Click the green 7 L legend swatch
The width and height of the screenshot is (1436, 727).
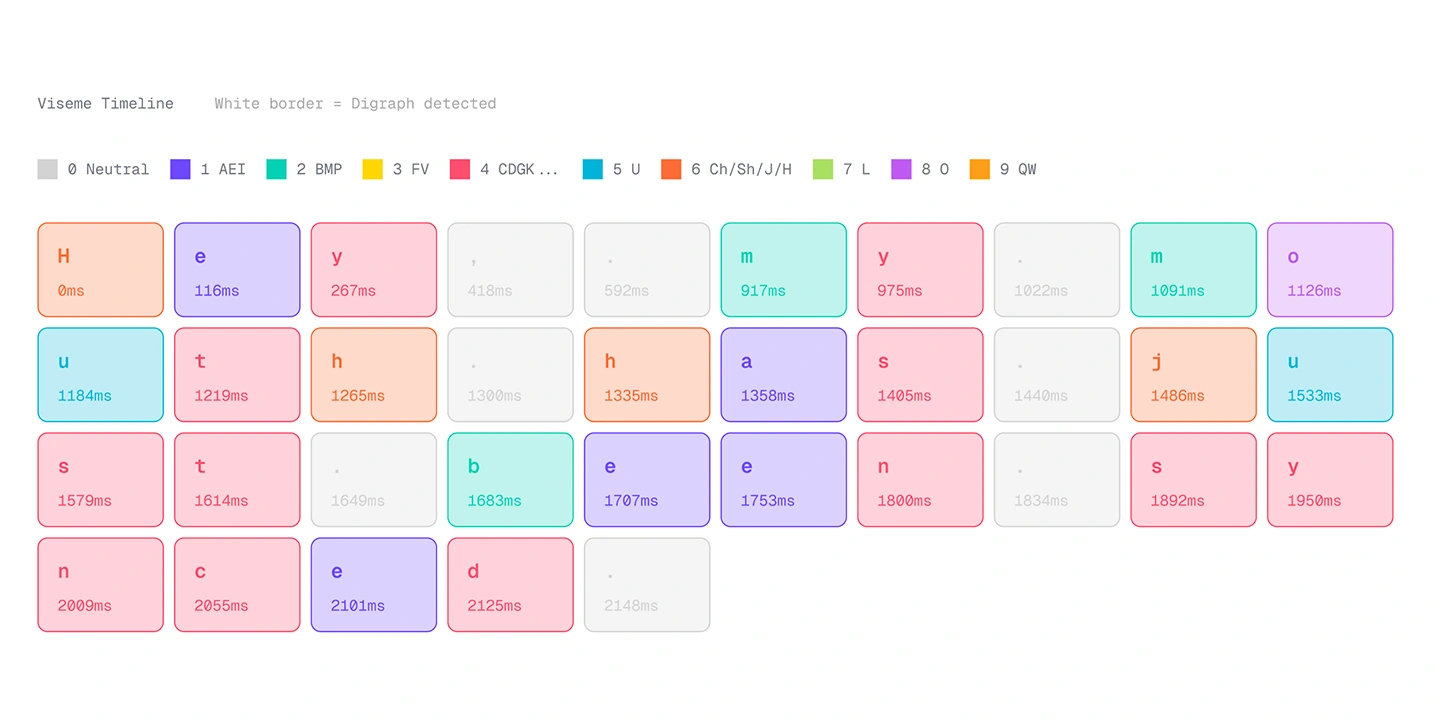pyautogui.click(x=823, y=169)
